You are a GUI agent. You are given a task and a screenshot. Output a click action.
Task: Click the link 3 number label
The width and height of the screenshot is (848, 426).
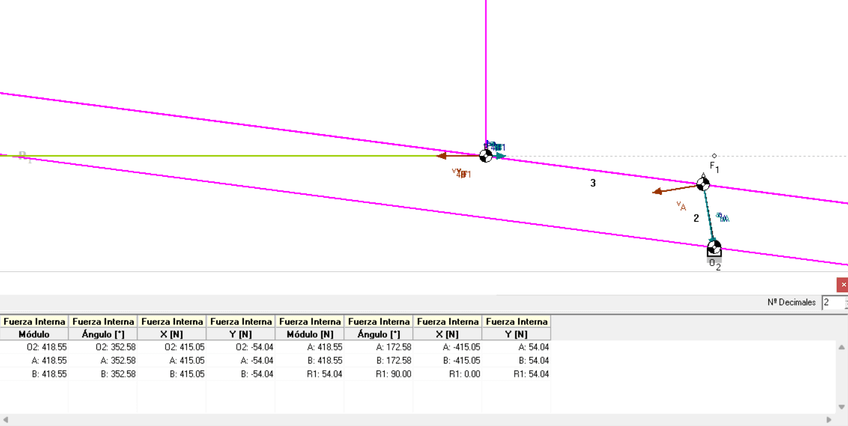click(x=593, y=183)
